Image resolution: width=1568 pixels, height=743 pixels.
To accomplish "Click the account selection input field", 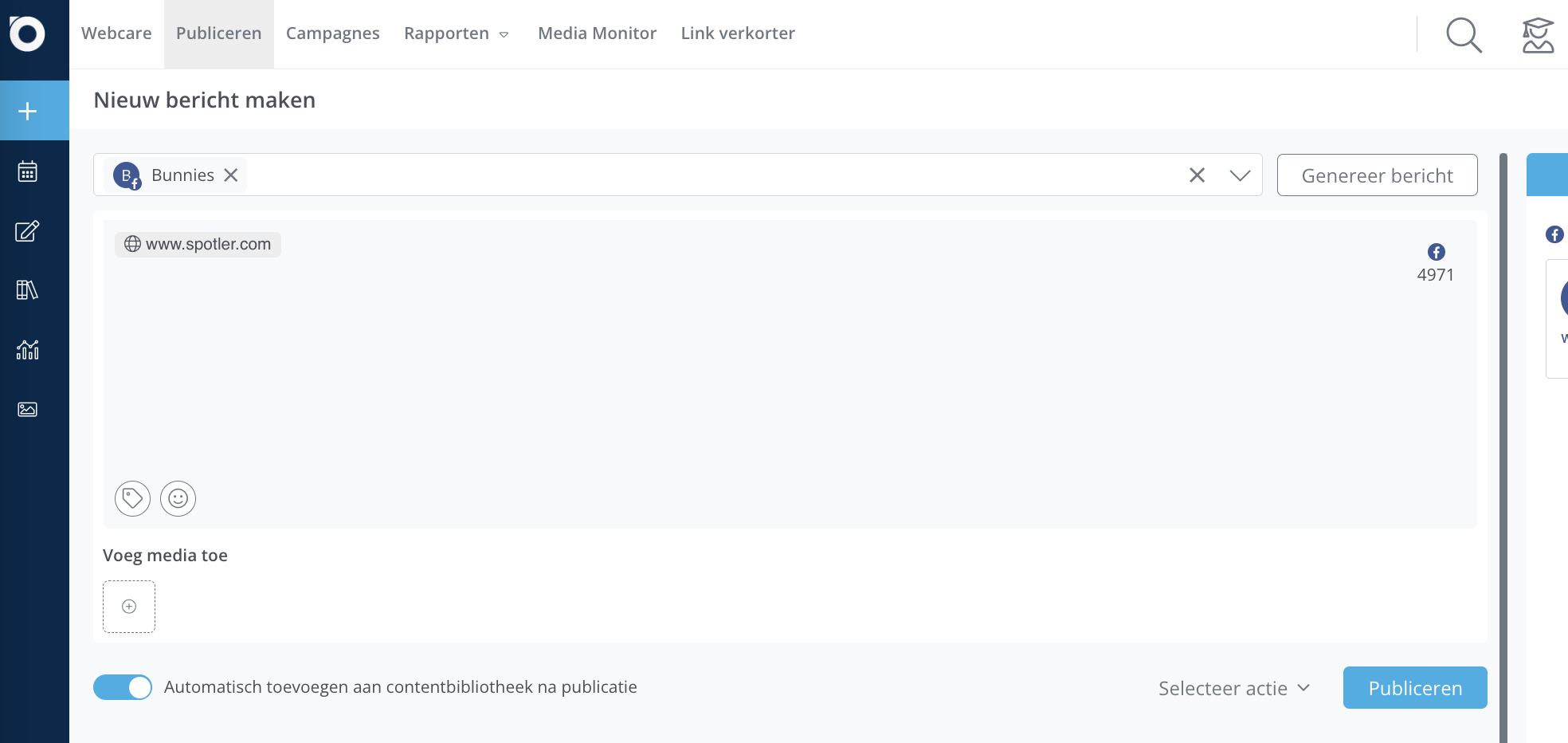I will 678,175.
